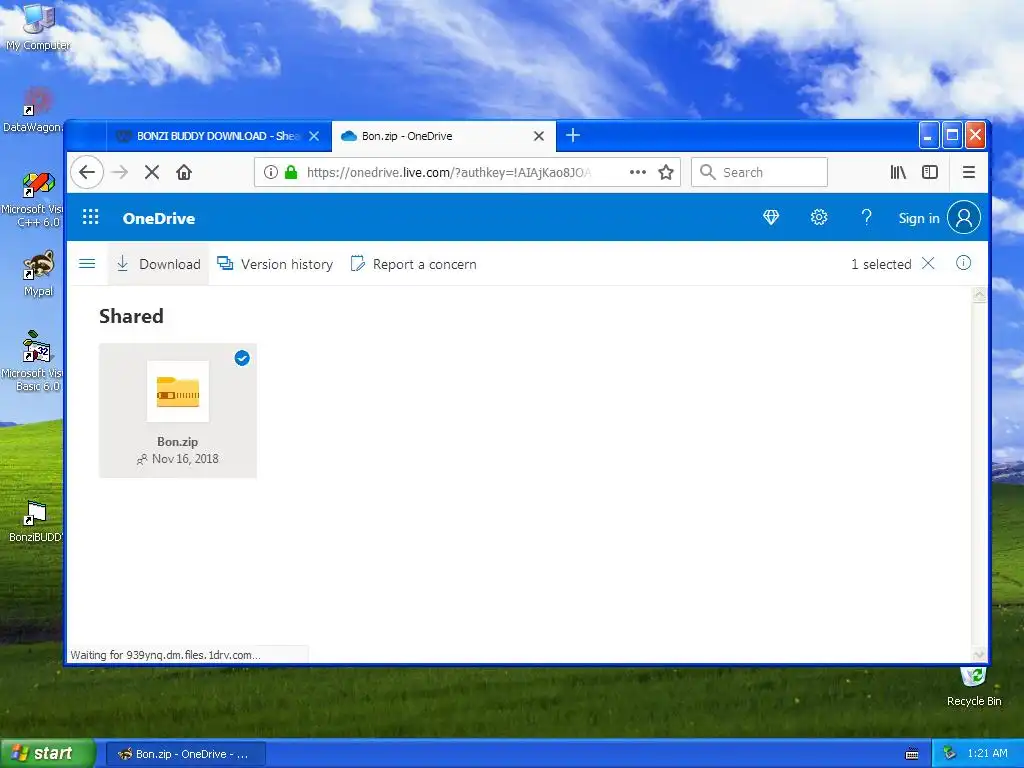Open a new browser tab

pyautogui.click(x=573, y=135)
